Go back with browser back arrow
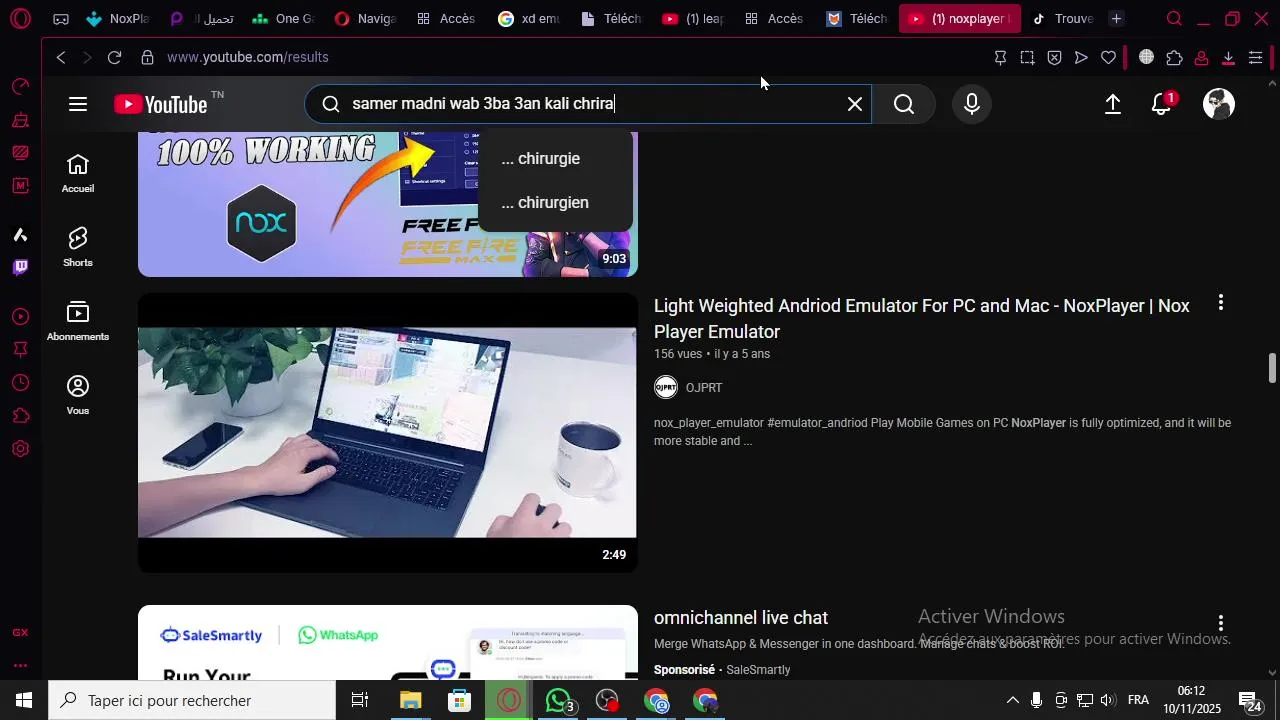Viewport: 1280px width, 720px height. click(61, 58)
